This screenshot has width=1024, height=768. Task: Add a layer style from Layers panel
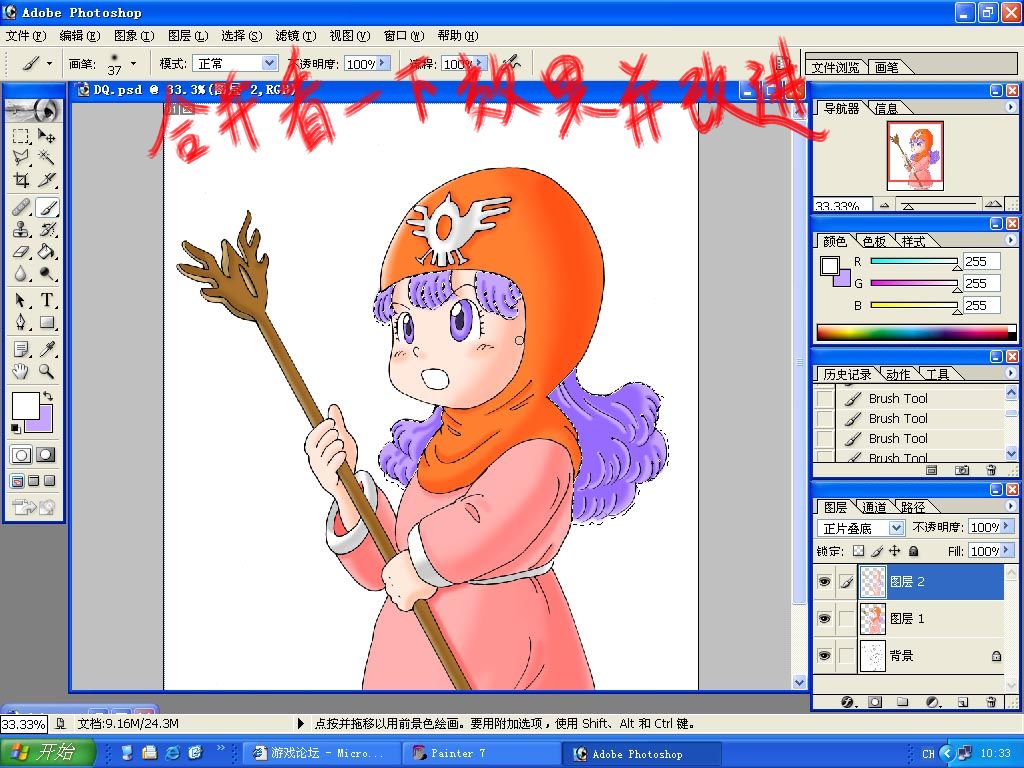(x=848, y=702)
